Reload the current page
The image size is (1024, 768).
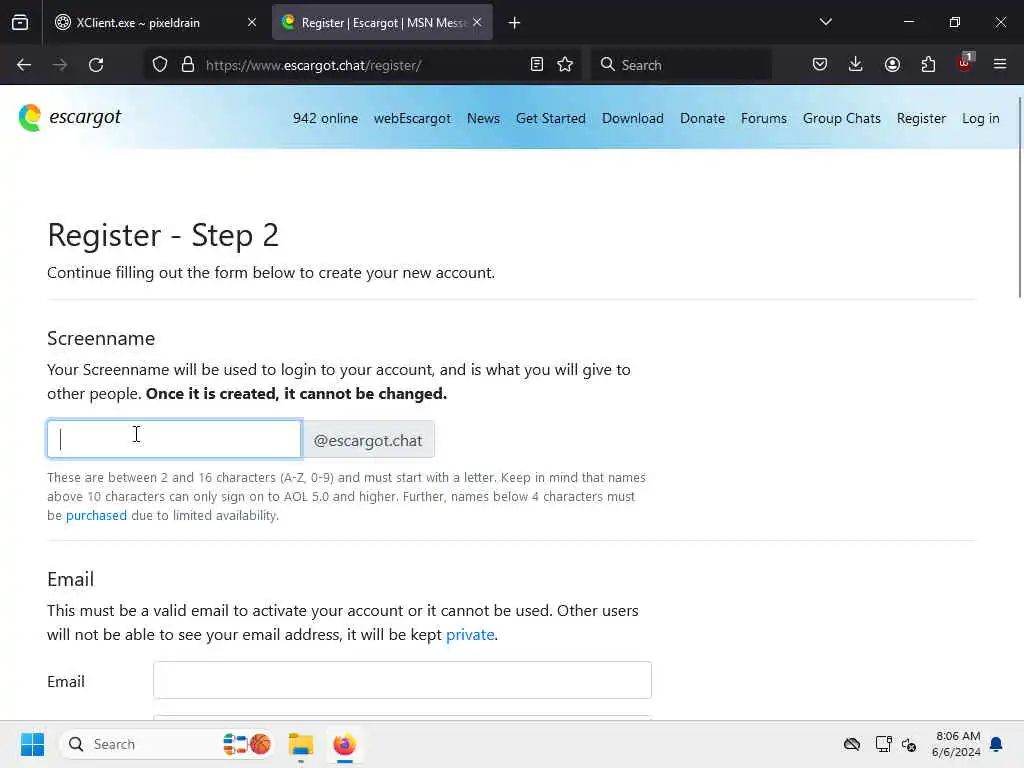[96, 65]
